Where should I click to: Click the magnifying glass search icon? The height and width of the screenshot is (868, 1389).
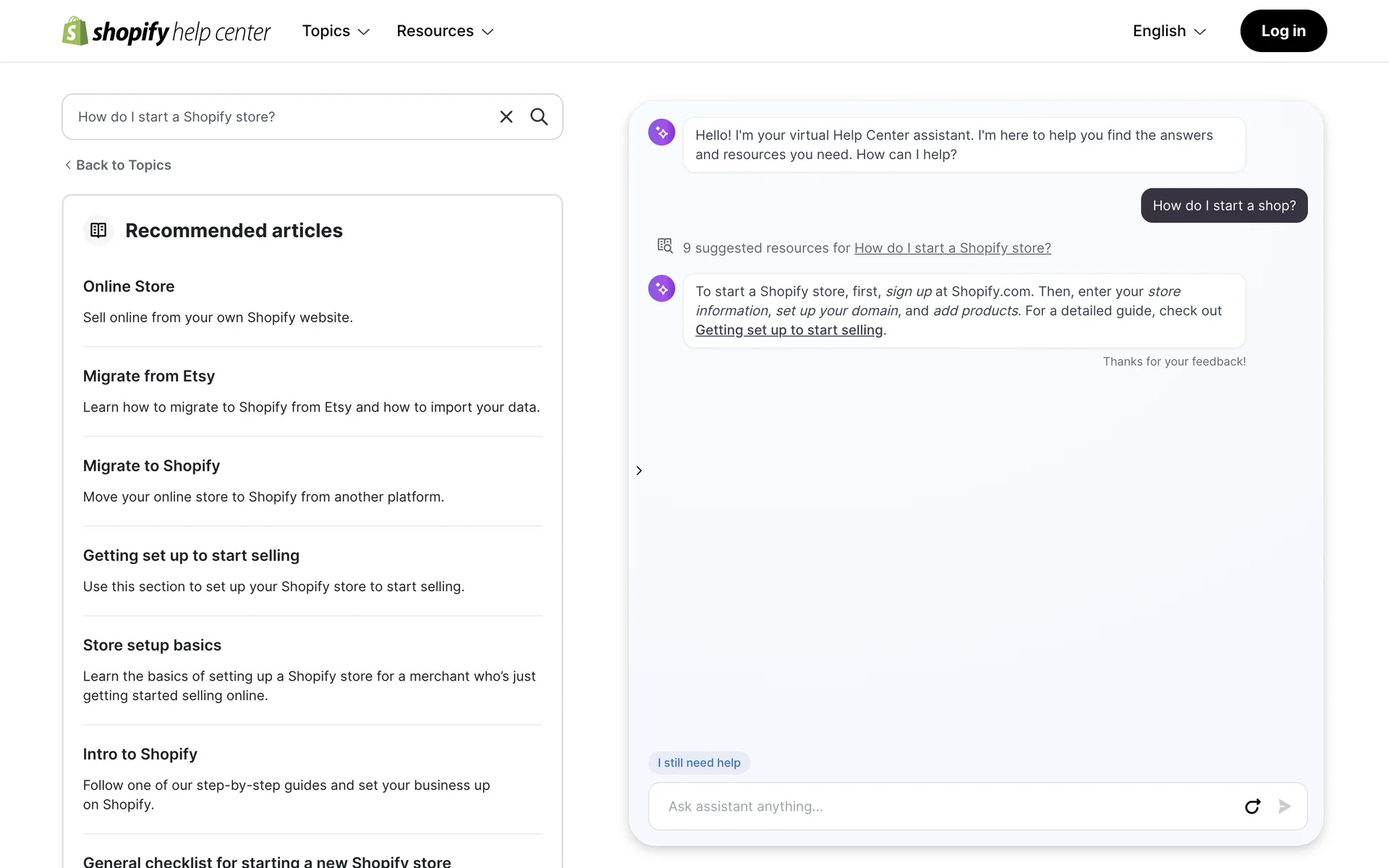click(539, 116)
